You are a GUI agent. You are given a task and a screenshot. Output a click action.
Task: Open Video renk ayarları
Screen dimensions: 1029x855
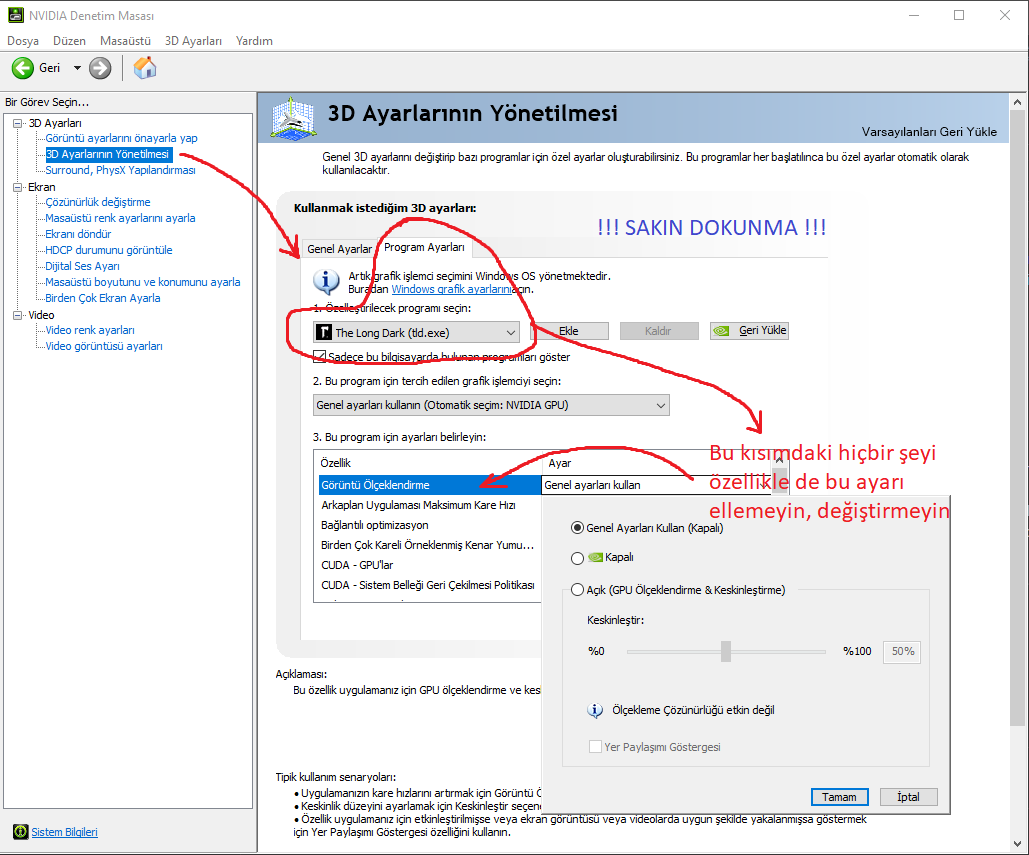(x=90, y=330)
